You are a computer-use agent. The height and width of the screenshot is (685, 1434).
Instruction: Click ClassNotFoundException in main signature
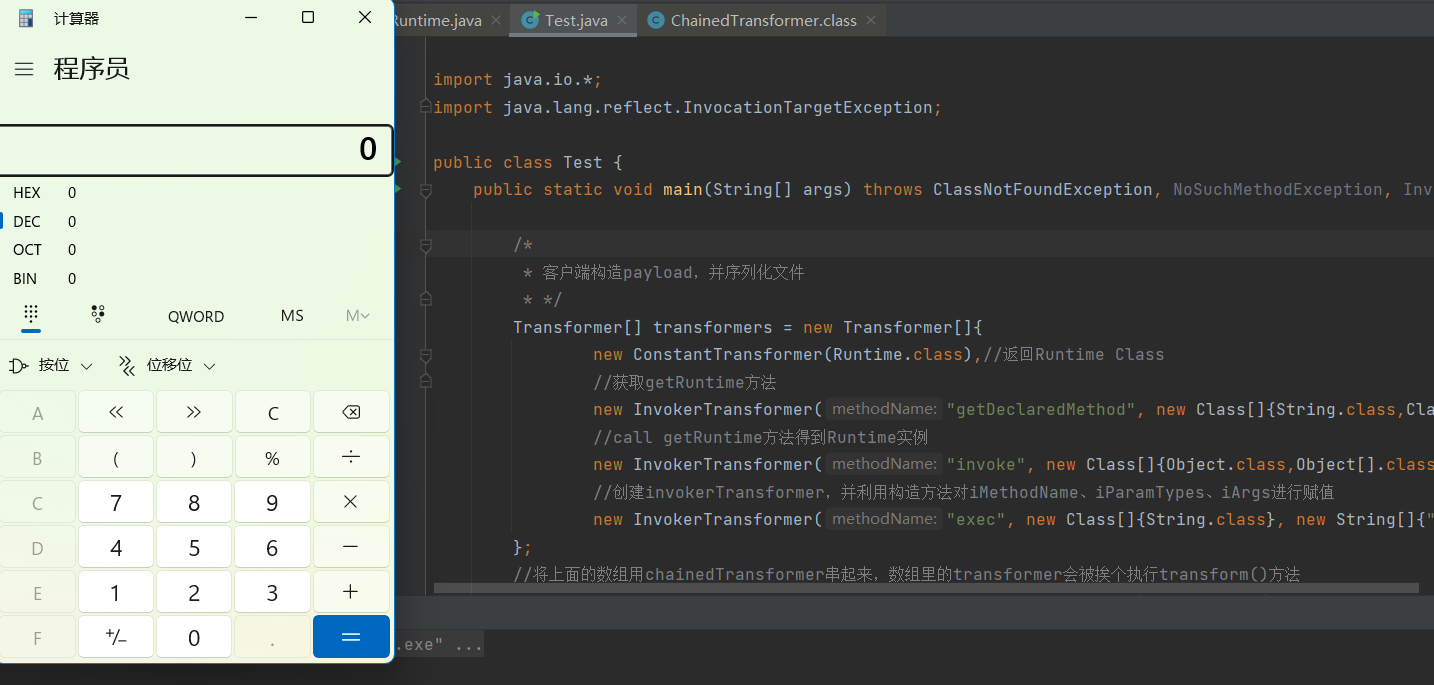click(x=1043, y=189)
